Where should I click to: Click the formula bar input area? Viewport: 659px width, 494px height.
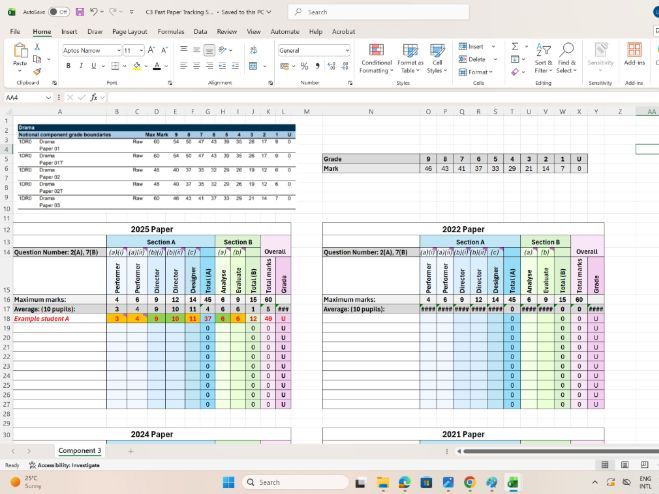coord(382,98)
